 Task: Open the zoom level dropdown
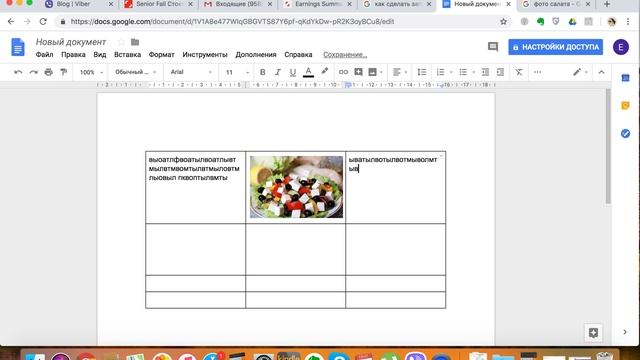91,72
